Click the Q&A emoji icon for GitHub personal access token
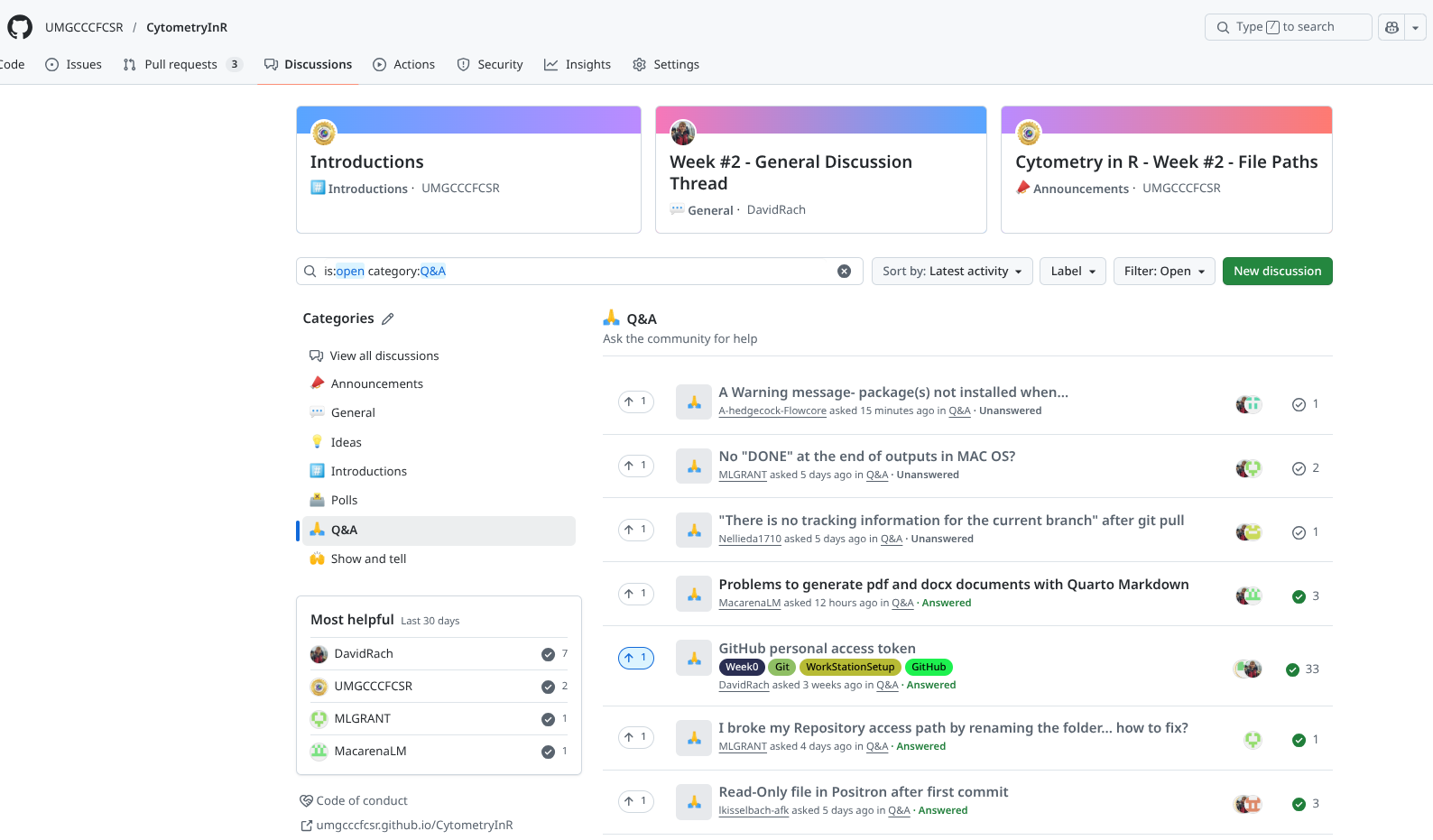1433x840 pixels. 693,659
